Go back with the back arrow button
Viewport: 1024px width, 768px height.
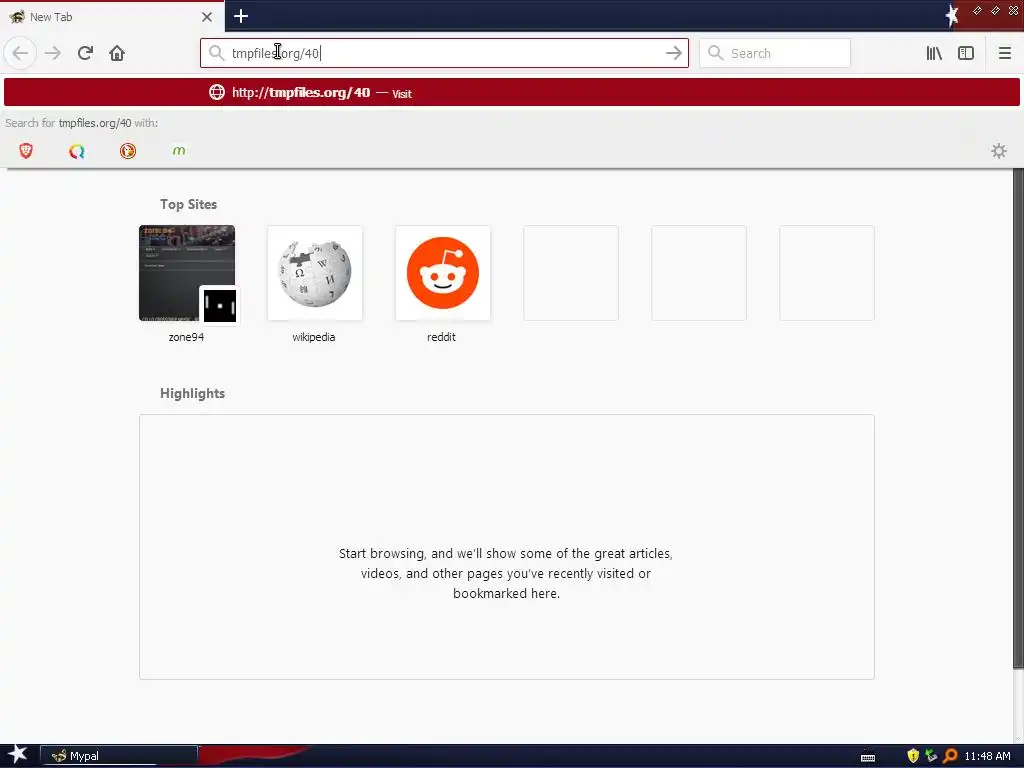click(x=20, y=53)
